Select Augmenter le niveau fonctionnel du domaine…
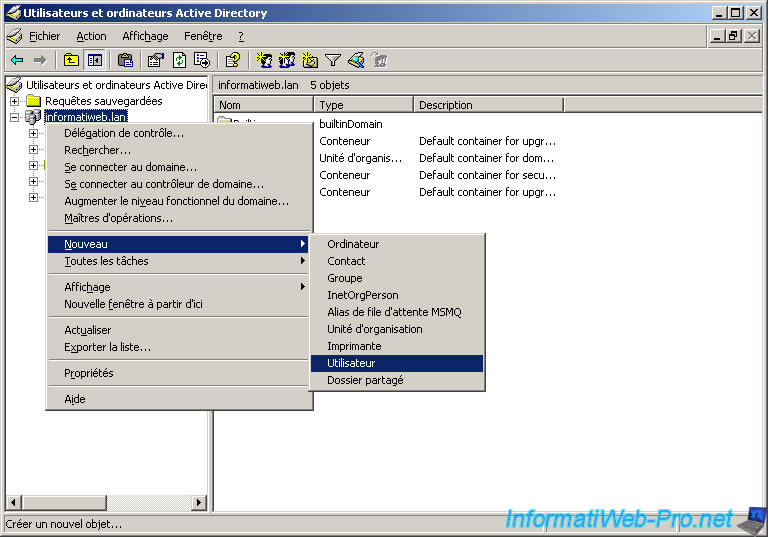Viewport: 768px width, 537px height. point(178,201)
